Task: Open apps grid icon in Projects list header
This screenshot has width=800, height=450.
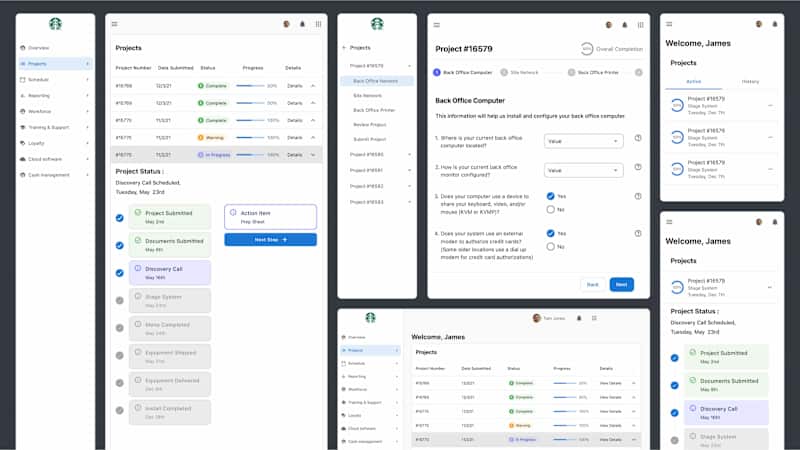Action: (x=318, y=24)
